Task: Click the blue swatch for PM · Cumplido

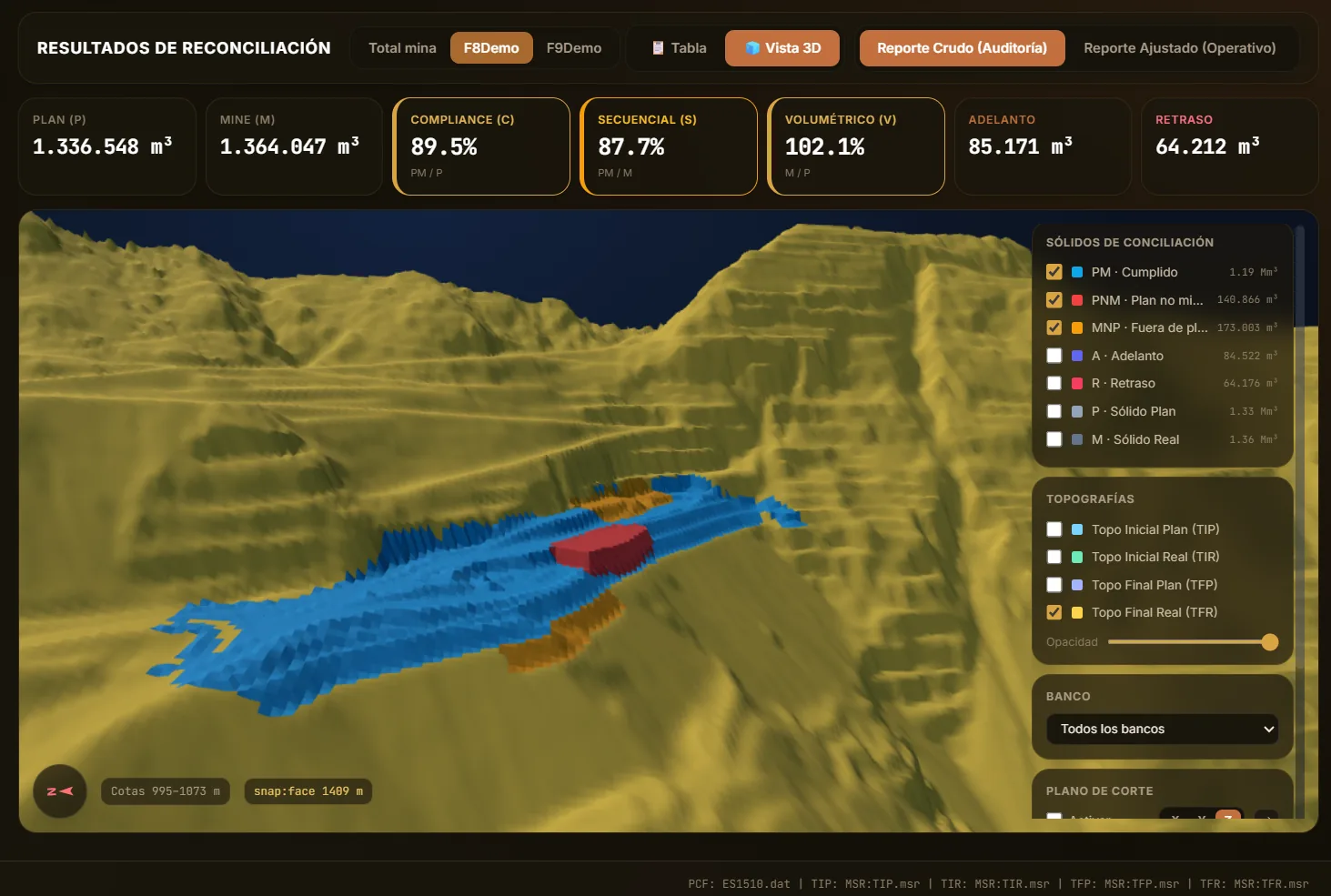Action: click(x=1077, y=272)
